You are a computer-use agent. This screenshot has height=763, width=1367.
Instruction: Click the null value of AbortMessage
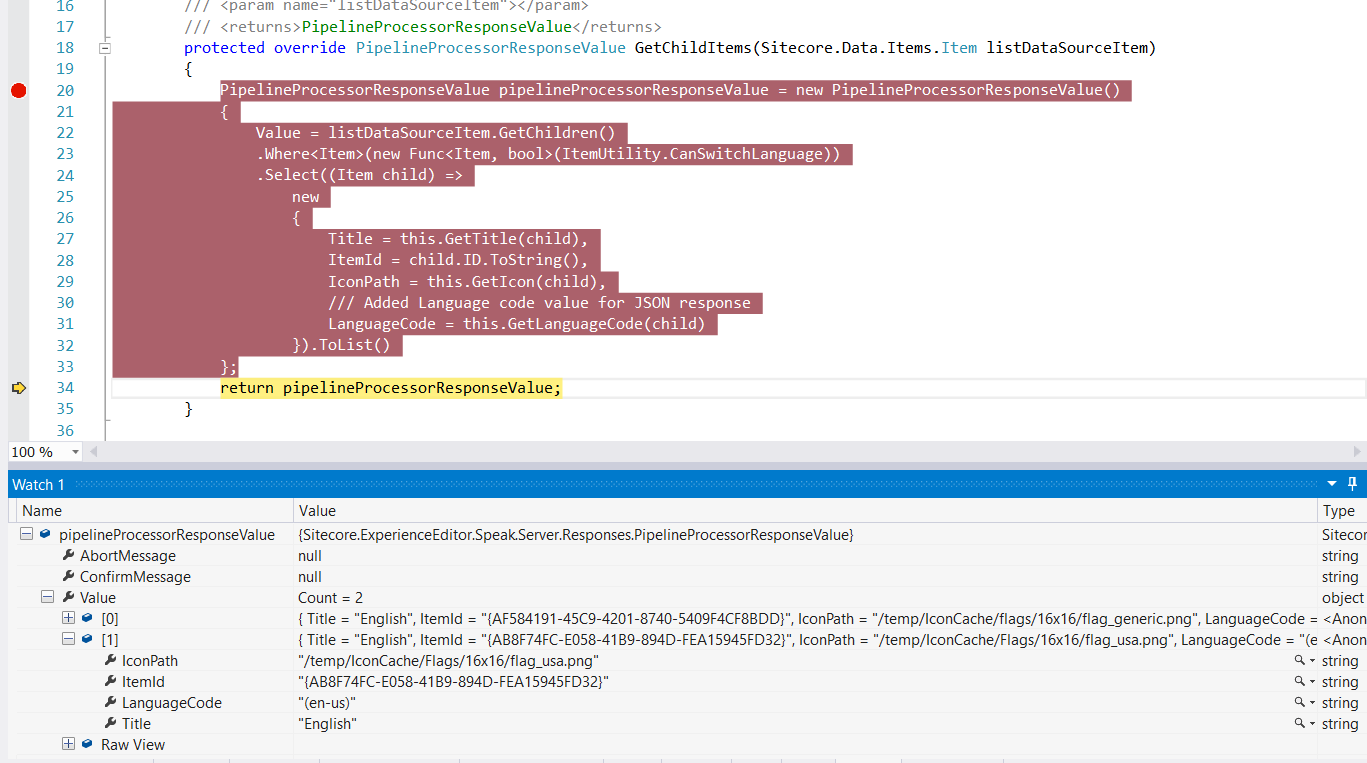(310, 556)
